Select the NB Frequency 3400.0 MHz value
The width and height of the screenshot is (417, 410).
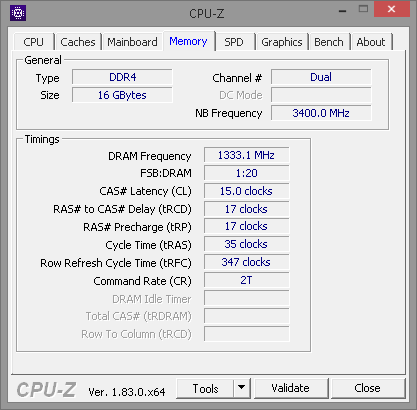click(x=321, y=113)
